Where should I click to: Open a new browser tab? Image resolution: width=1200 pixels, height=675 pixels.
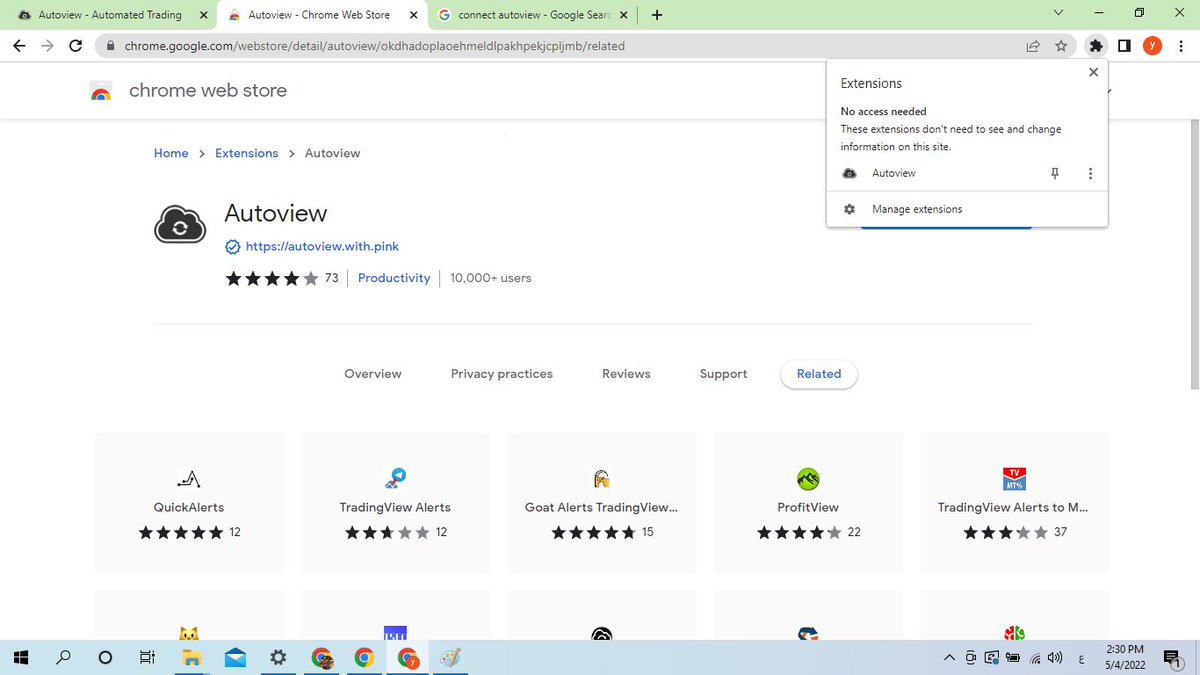click(x=656, y=15)
